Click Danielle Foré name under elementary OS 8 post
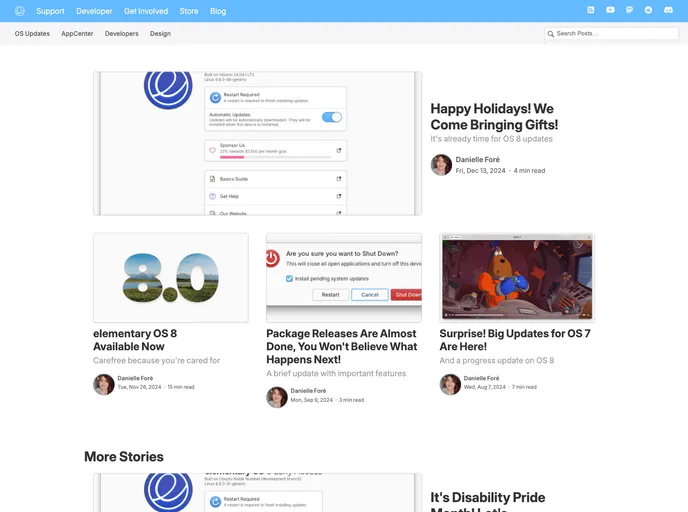 pos(135,378)
